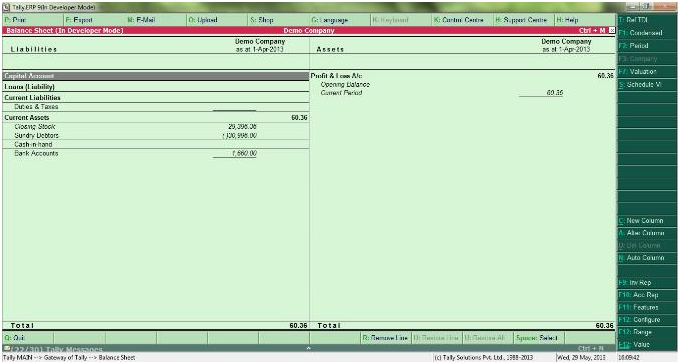Select the Cash-in-hand row

click(156, 144)
